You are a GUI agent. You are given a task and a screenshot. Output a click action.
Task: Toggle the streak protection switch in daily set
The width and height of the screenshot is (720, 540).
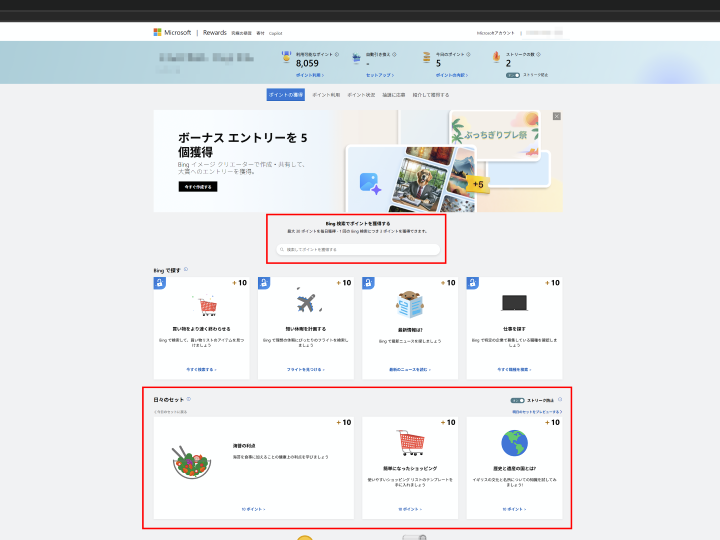(x=518, y=400)
